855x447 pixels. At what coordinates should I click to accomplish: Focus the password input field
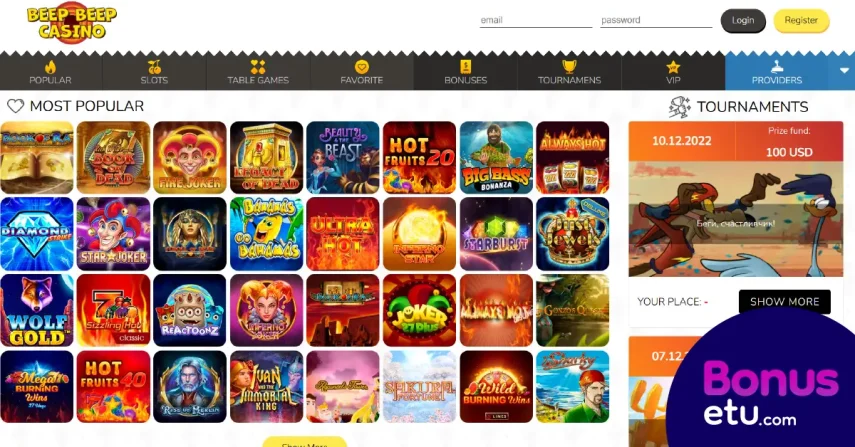coord(656,20)
